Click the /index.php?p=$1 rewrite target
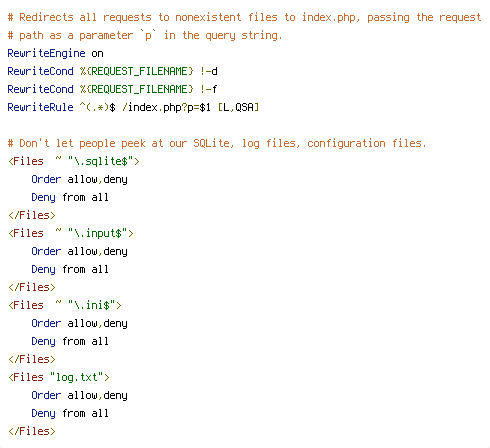This screenshot has height=448, width=490. coord(166,107)
